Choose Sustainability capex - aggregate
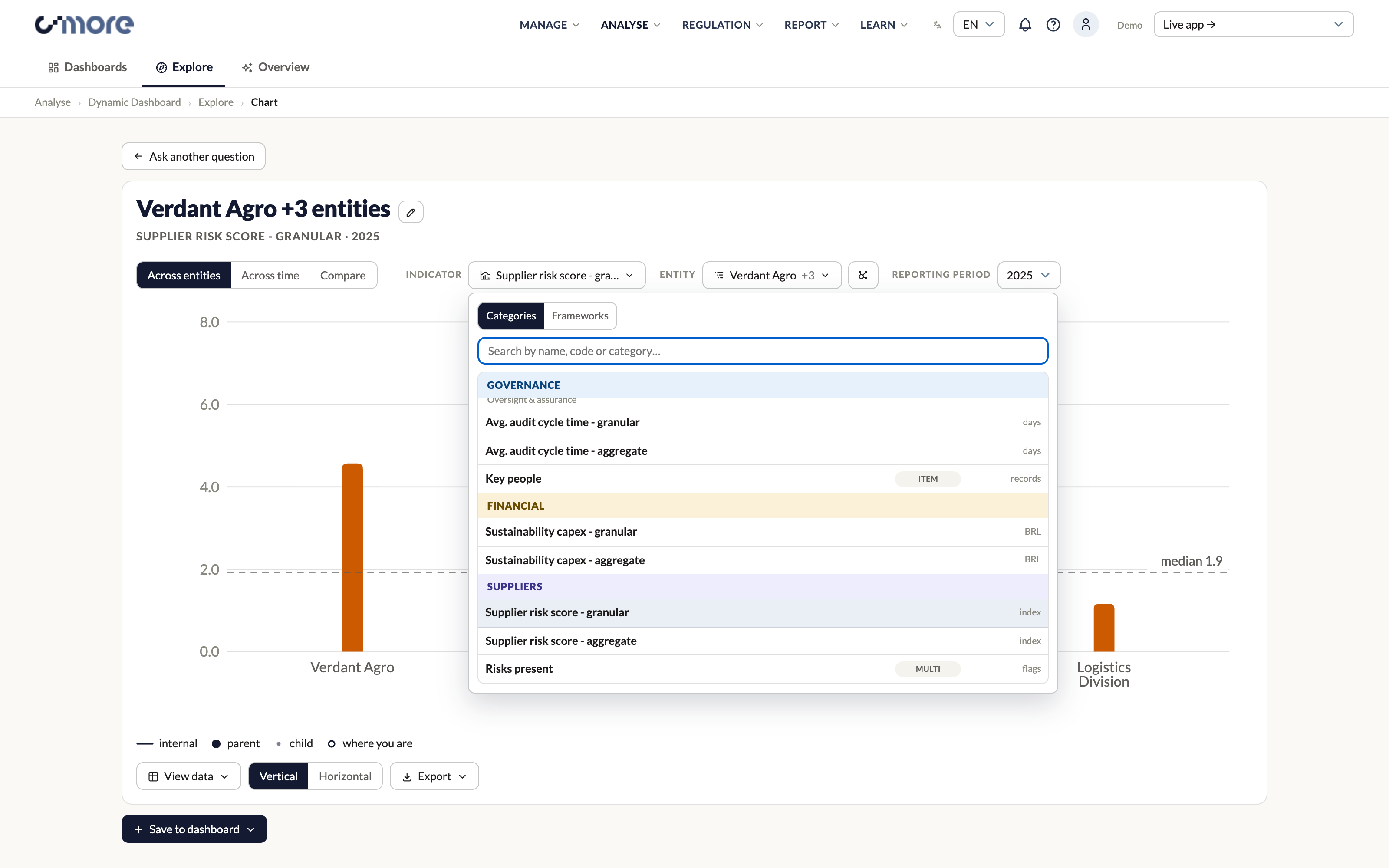This screenshot has width=1389, height=868. coord(763,560)
